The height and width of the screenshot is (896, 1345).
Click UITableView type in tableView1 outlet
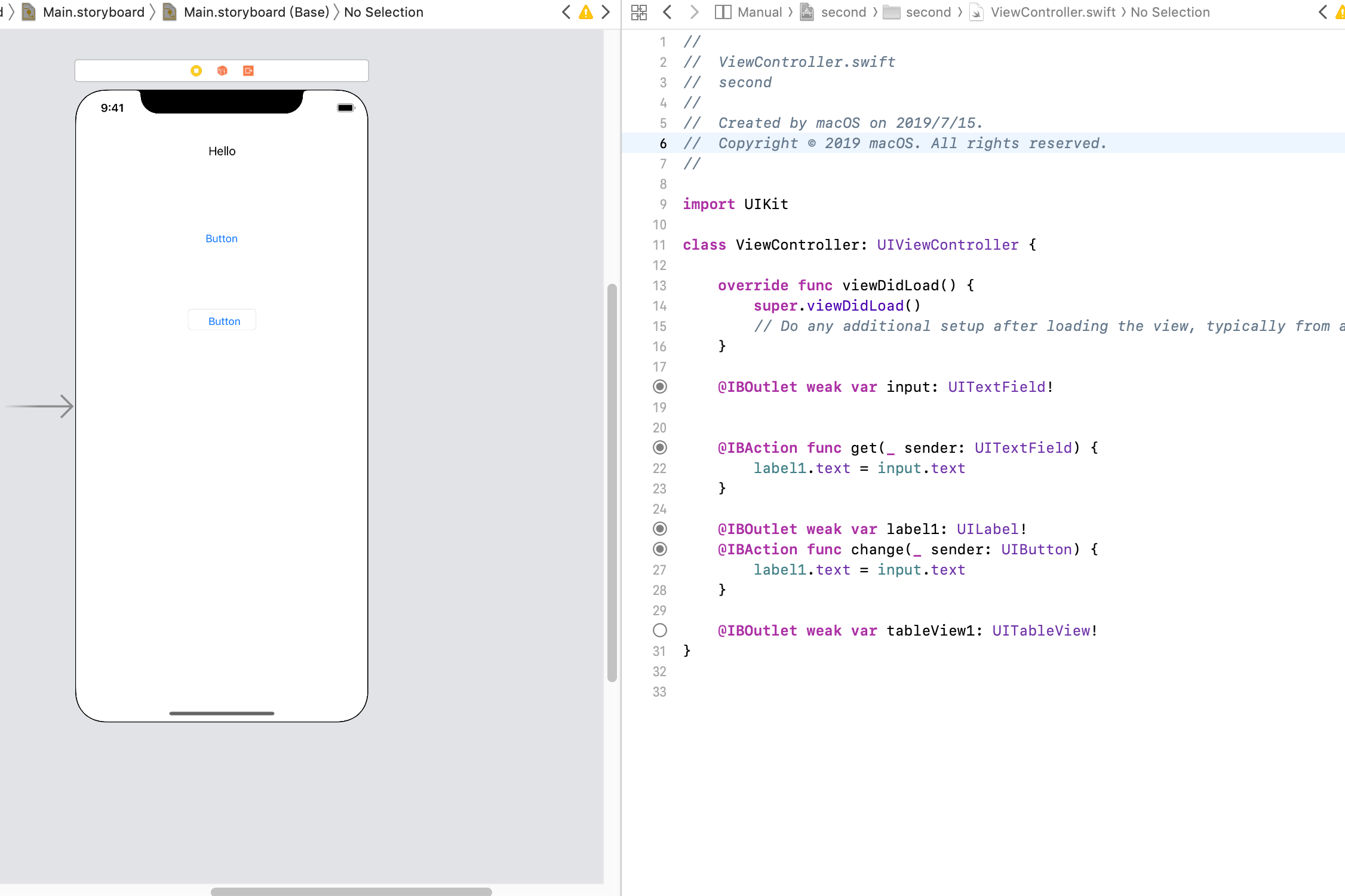coord(1041,631)
